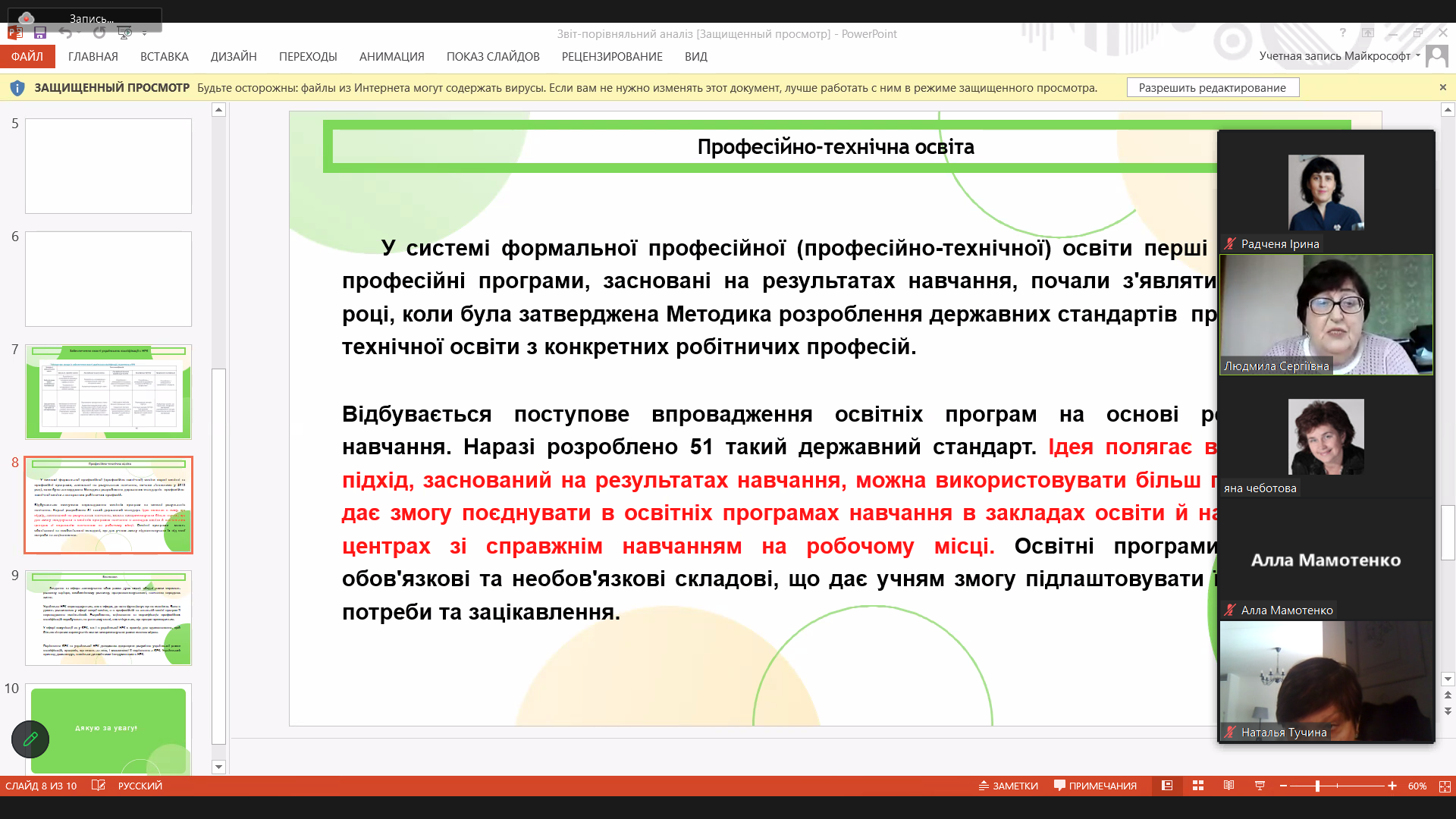Click яна чеботова participant tile

1326,437
